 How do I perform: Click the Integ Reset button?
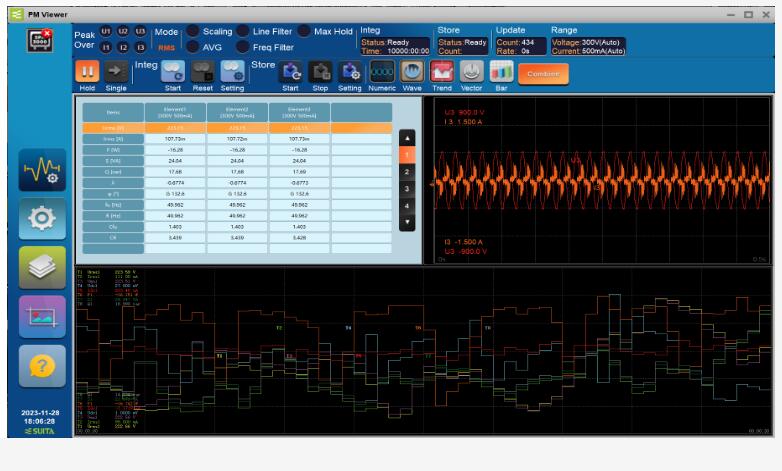coord(203,71)
